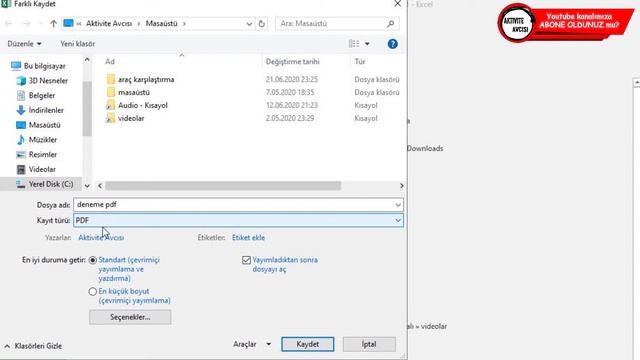Close the Farklı Kaydet dialog
The height and width of the screenshot is (360, 640).
pyautogui.click(x=398, y=4)
